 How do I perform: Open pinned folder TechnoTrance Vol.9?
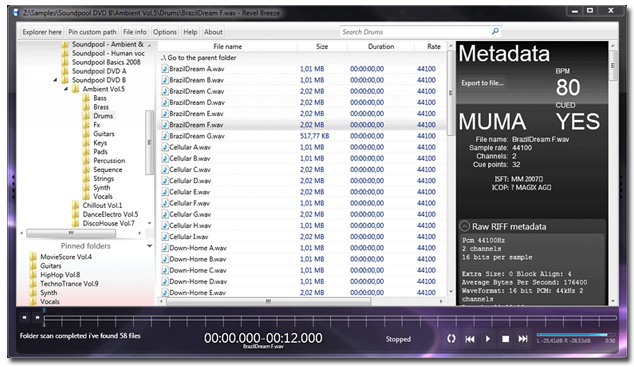[69, 283]
